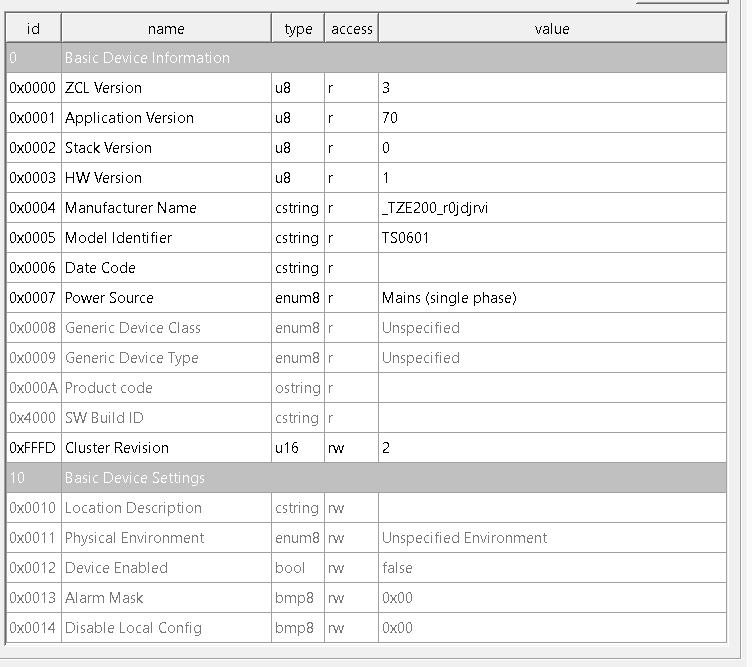Click the value '_TZE200_r0jdjrvi'
This screenshot has width=752, height=667.
435,208
